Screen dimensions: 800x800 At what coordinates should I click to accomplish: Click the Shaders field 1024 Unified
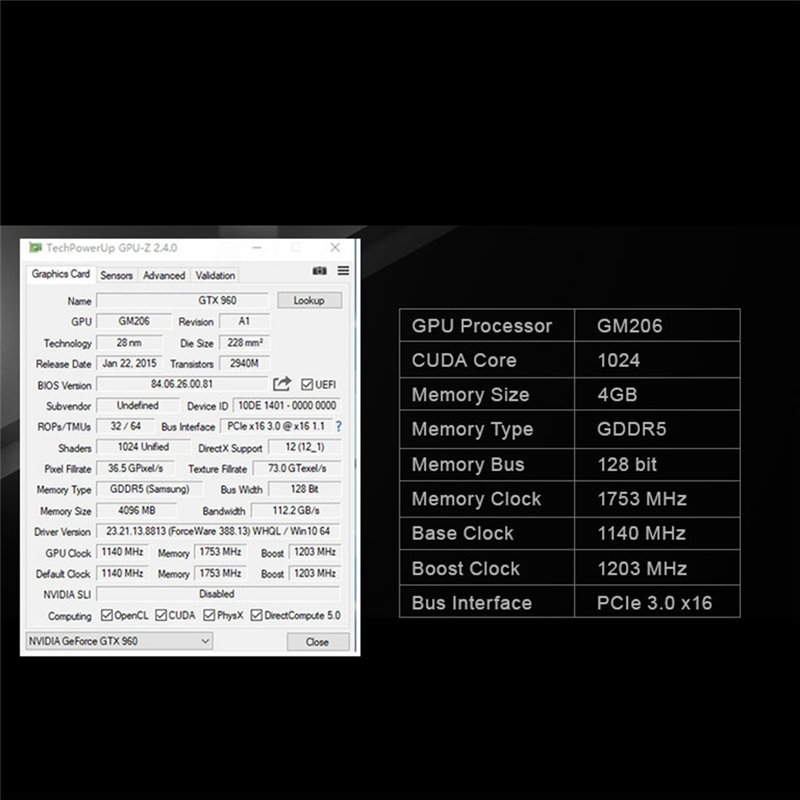pos(143,447)
